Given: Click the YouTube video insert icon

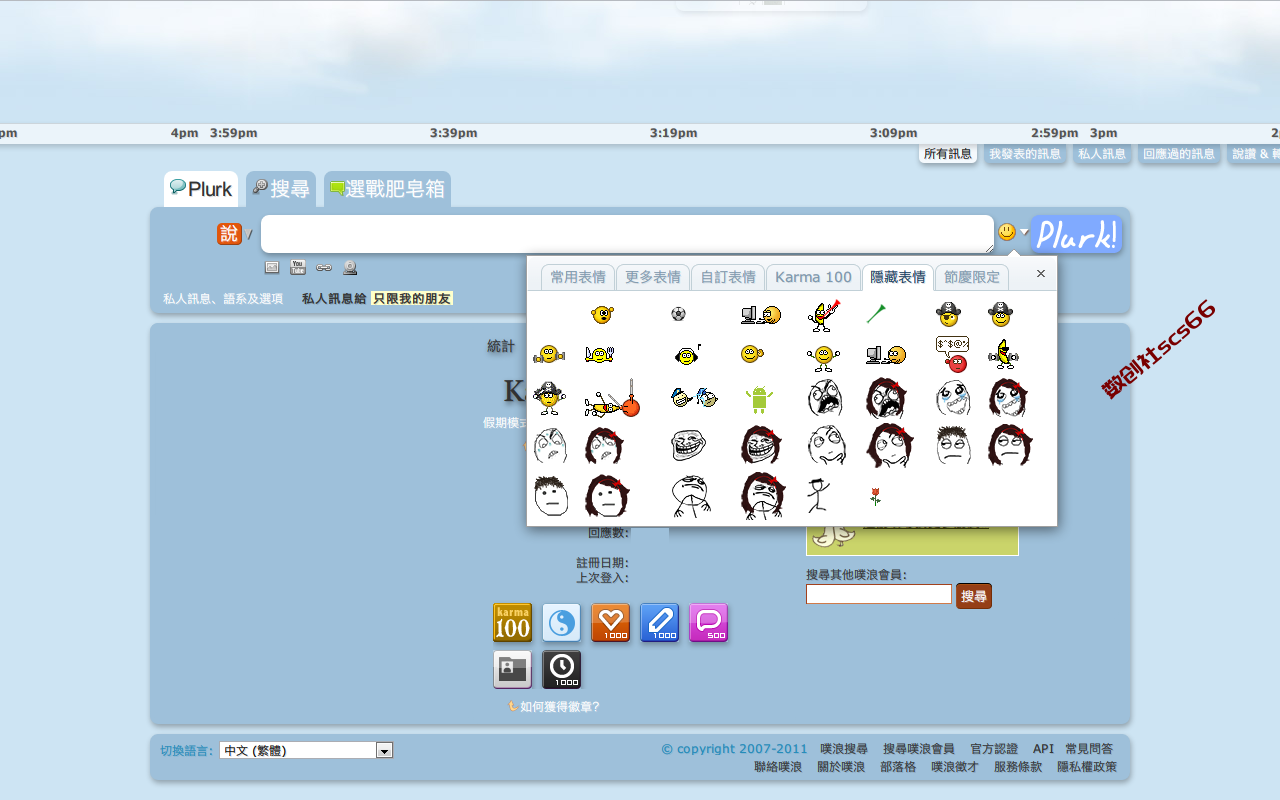Looking at the screenshot, I should [298, 267].
